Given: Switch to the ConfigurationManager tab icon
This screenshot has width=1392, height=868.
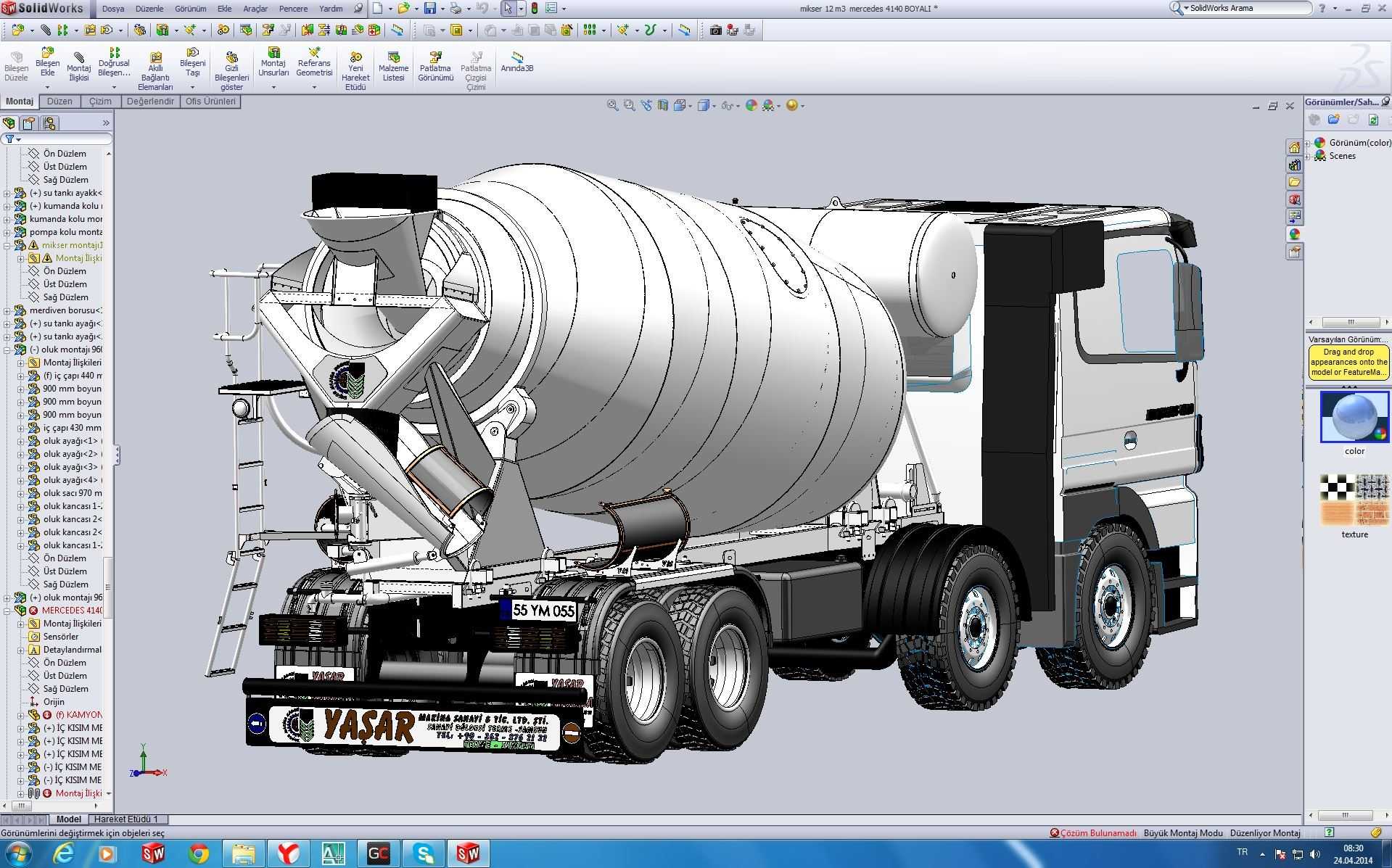Looking at the screenshot, I should coord(49,123).
